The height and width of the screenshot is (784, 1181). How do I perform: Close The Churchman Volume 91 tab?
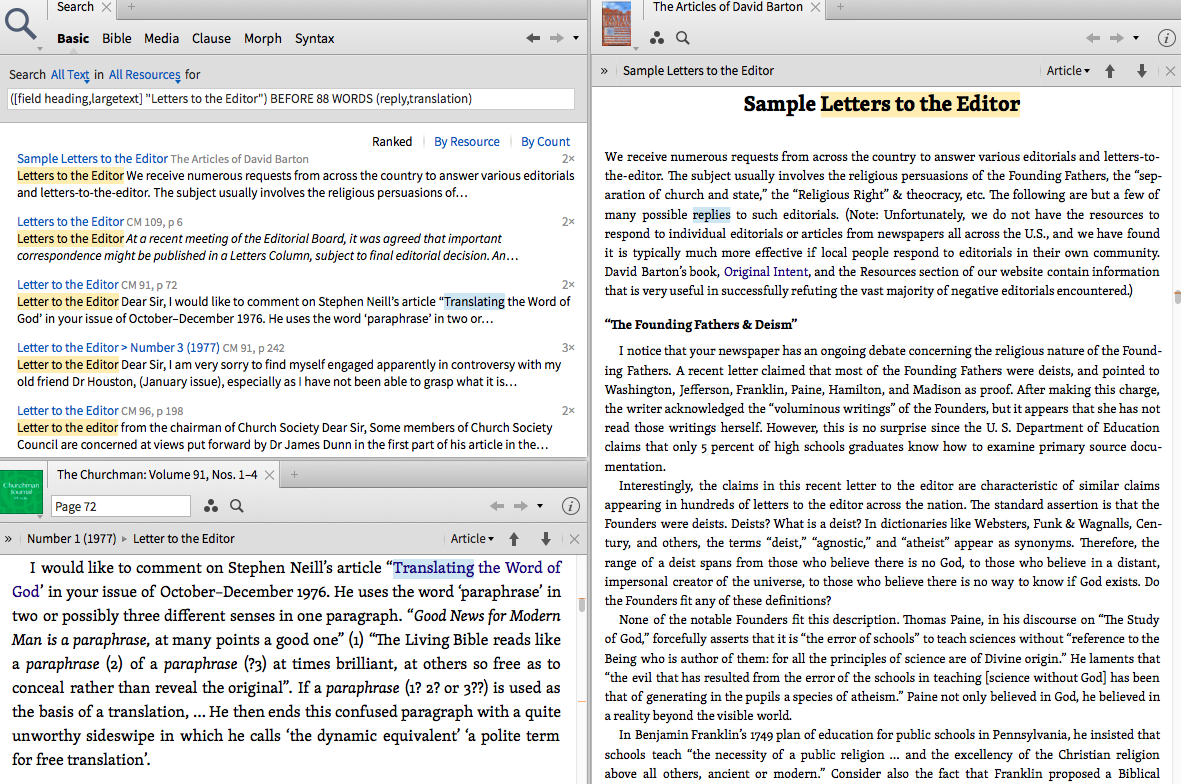(269, 475)
